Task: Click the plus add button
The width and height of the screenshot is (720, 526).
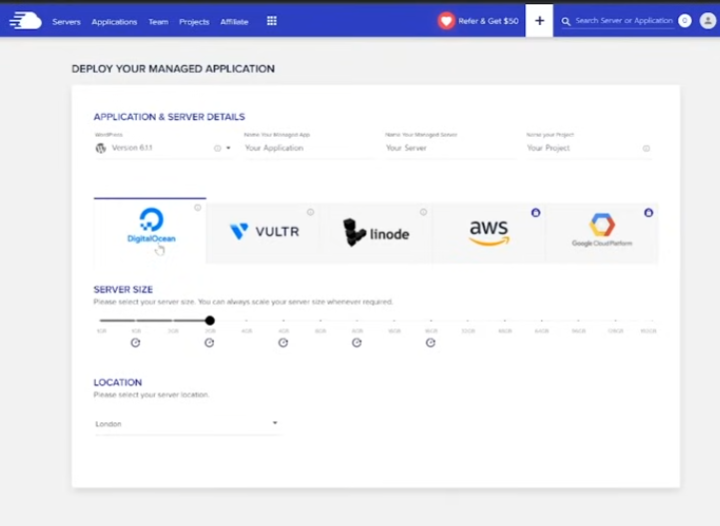Action: point(540,21)
